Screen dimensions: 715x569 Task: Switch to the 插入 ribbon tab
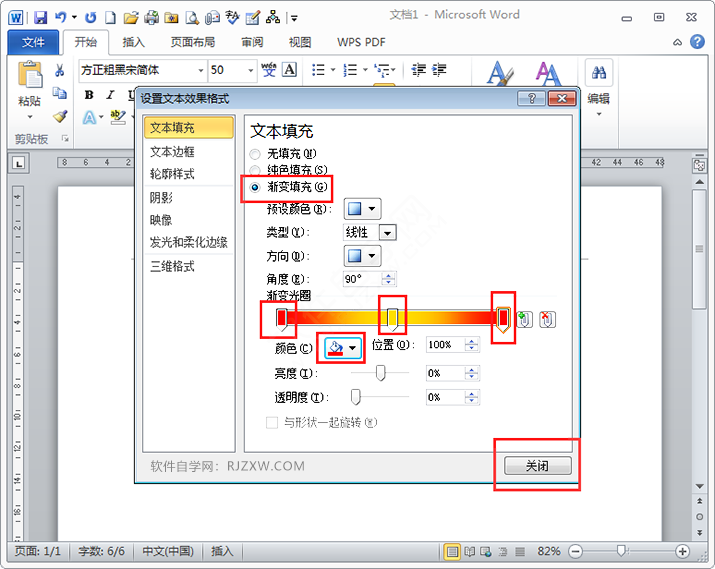(134, 42)
